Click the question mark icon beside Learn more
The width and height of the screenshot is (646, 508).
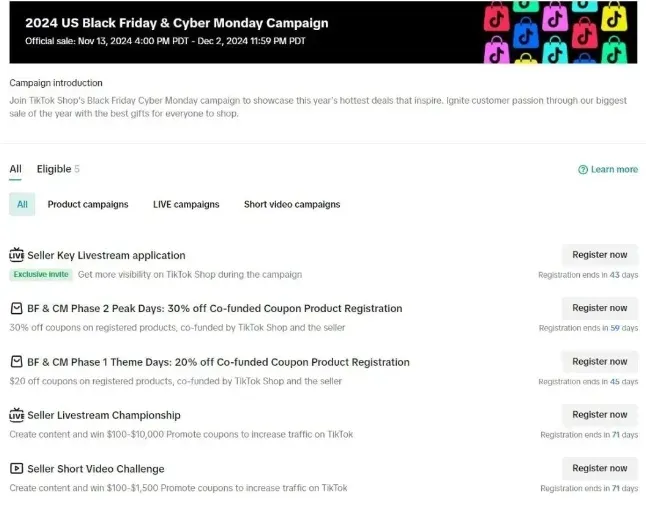(x=583, y=170)
